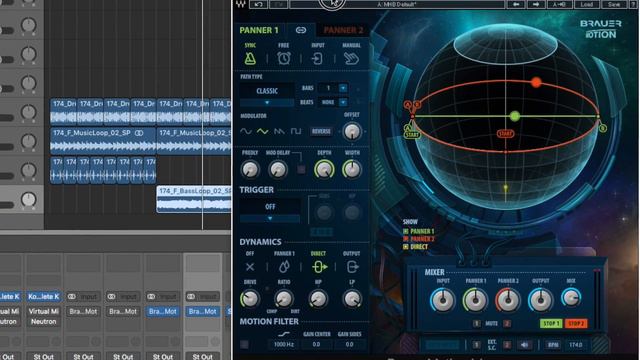Image resolution: width=640 pixels, height=360 pixels.
Task: Click orange Panner 2 dot on the sphere
Action: [536, 82]
